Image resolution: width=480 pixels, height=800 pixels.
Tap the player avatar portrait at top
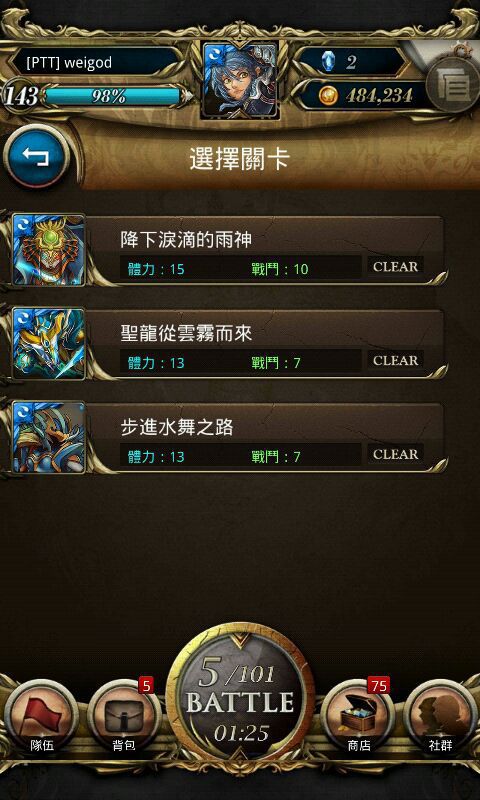click(240, 81)
